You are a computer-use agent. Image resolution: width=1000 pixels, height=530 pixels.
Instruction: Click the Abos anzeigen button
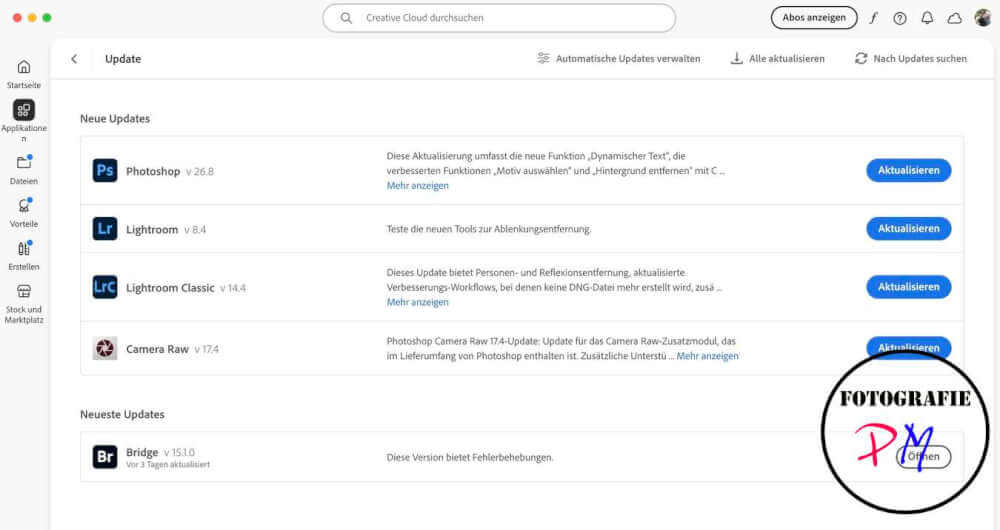coord(814,18)
